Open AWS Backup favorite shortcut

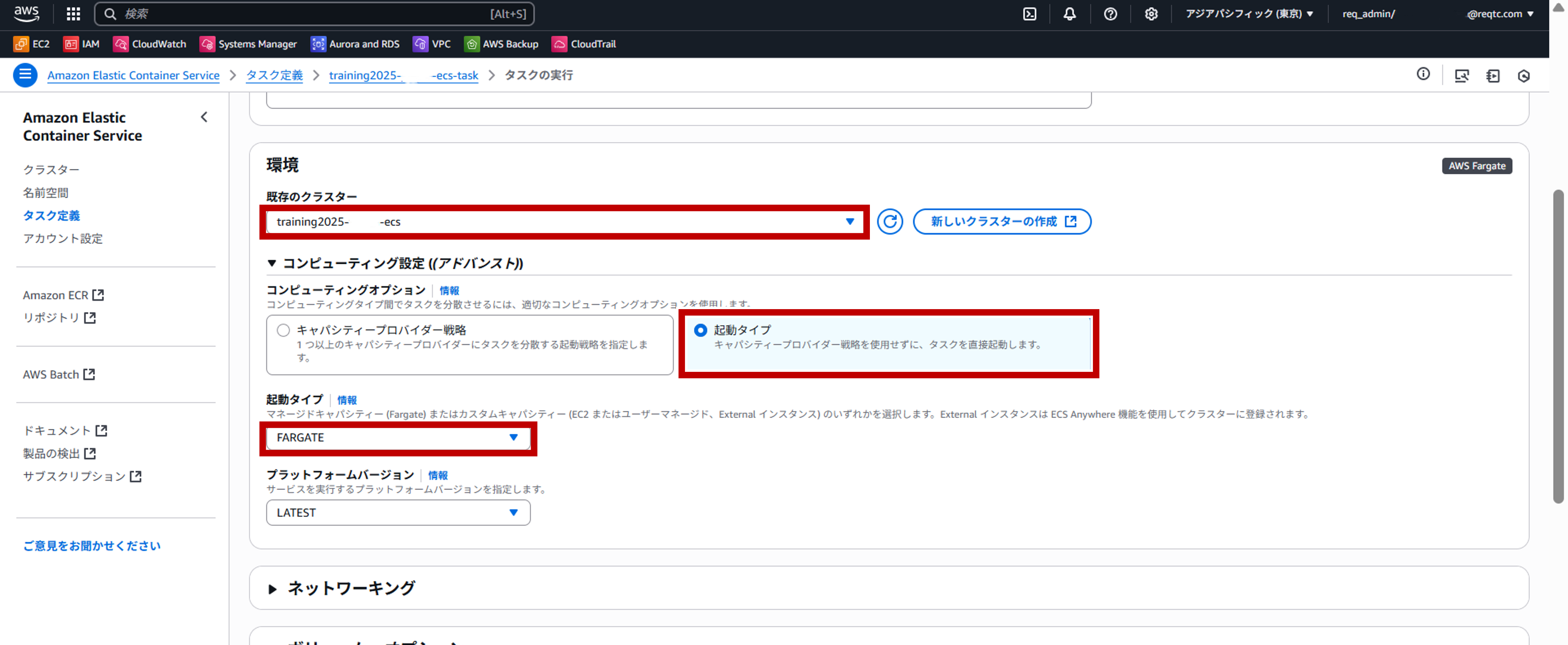pos(501,44)
